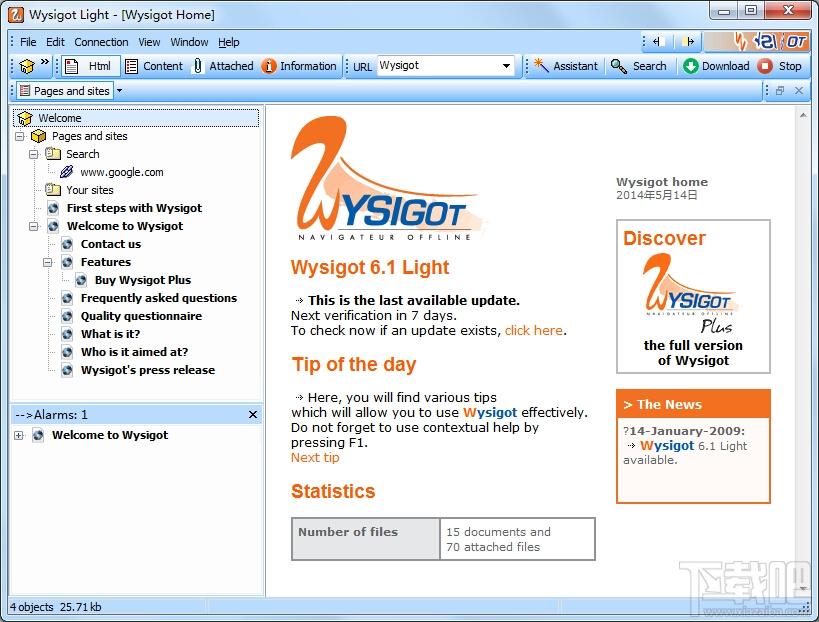Click the Stop button

780,66
